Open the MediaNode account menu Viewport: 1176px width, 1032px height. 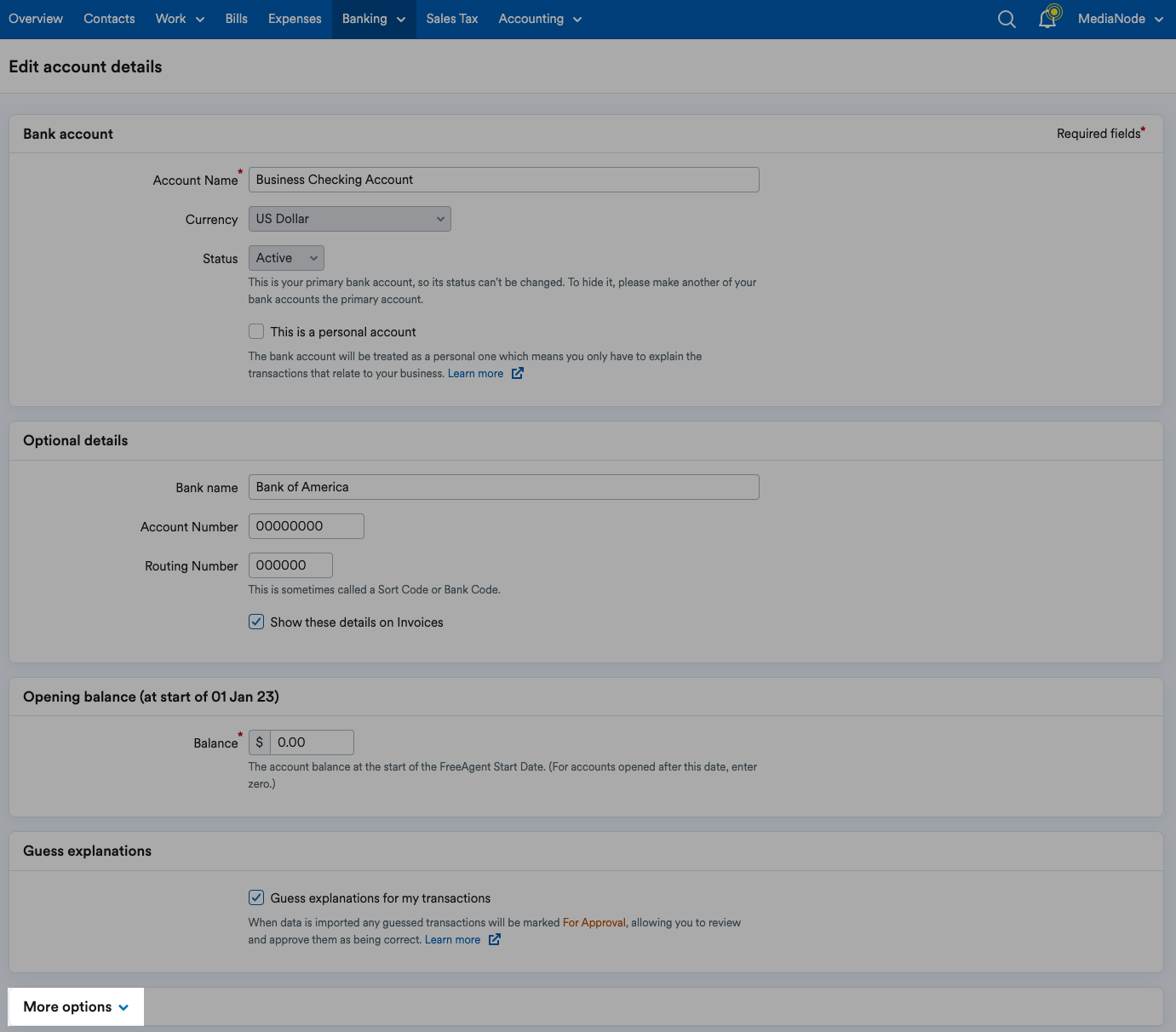1120,18
